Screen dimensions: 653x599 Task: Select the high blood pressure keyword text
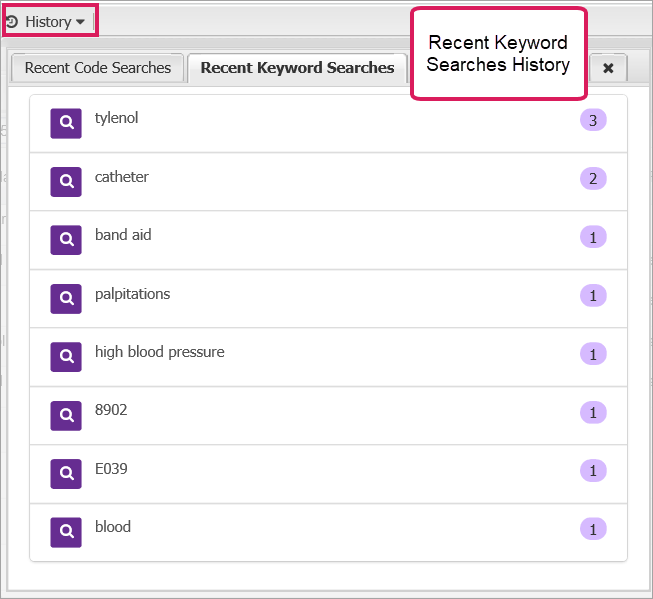(159, 352)
